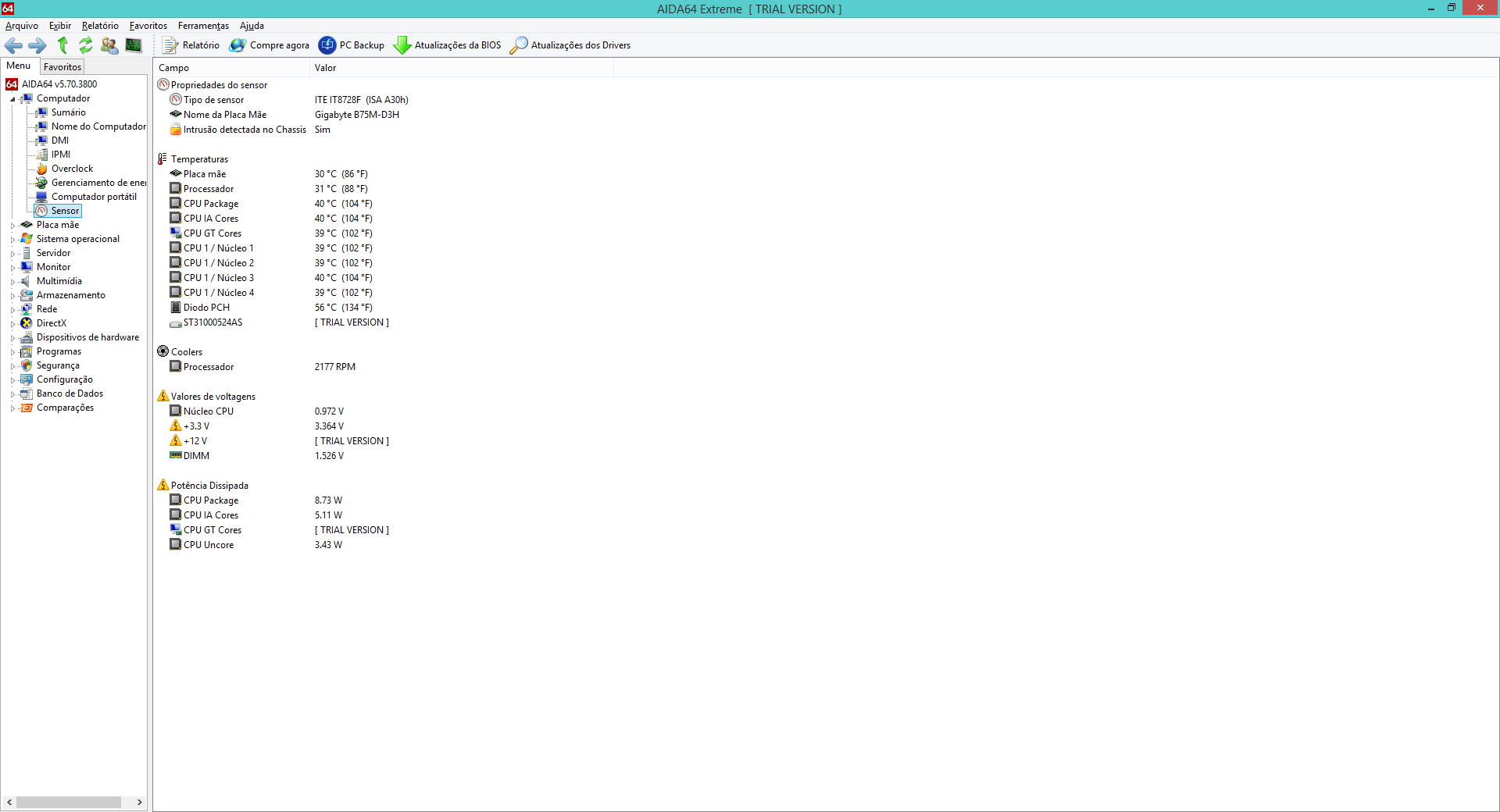Select the Tipo de sensor row

click(289, 100)
